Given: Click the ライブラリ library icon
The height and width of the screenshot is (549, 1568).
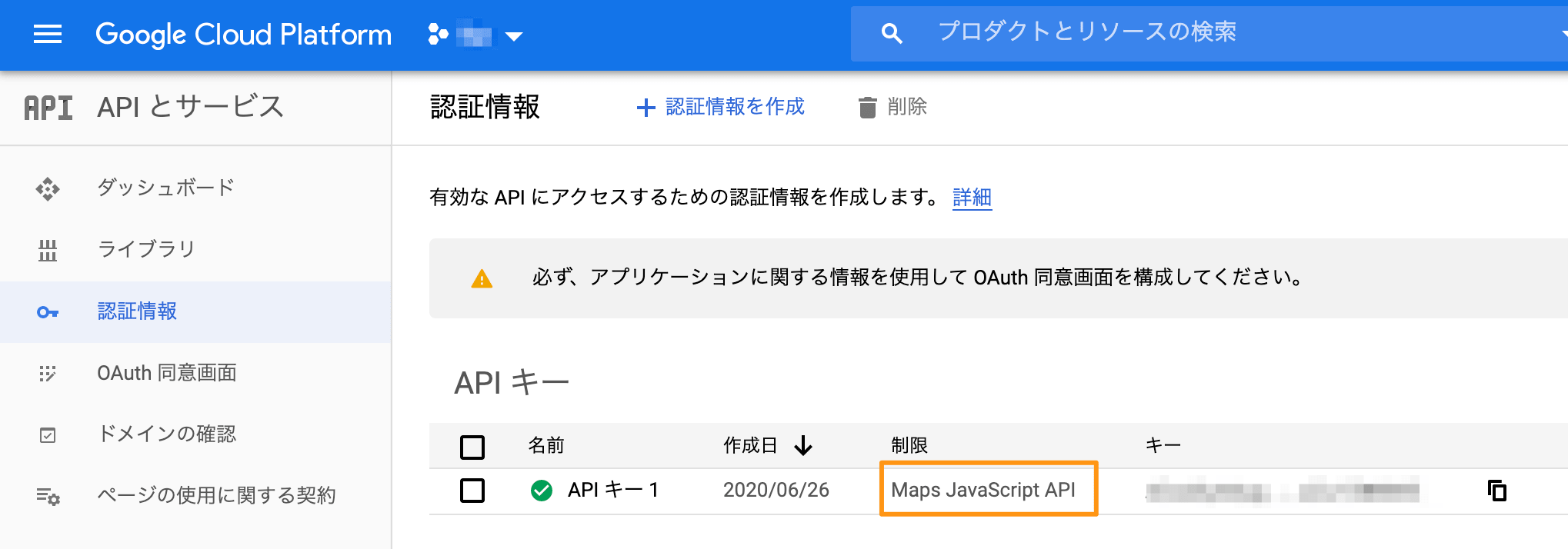Looking at the screenshot, I should 48,250.
